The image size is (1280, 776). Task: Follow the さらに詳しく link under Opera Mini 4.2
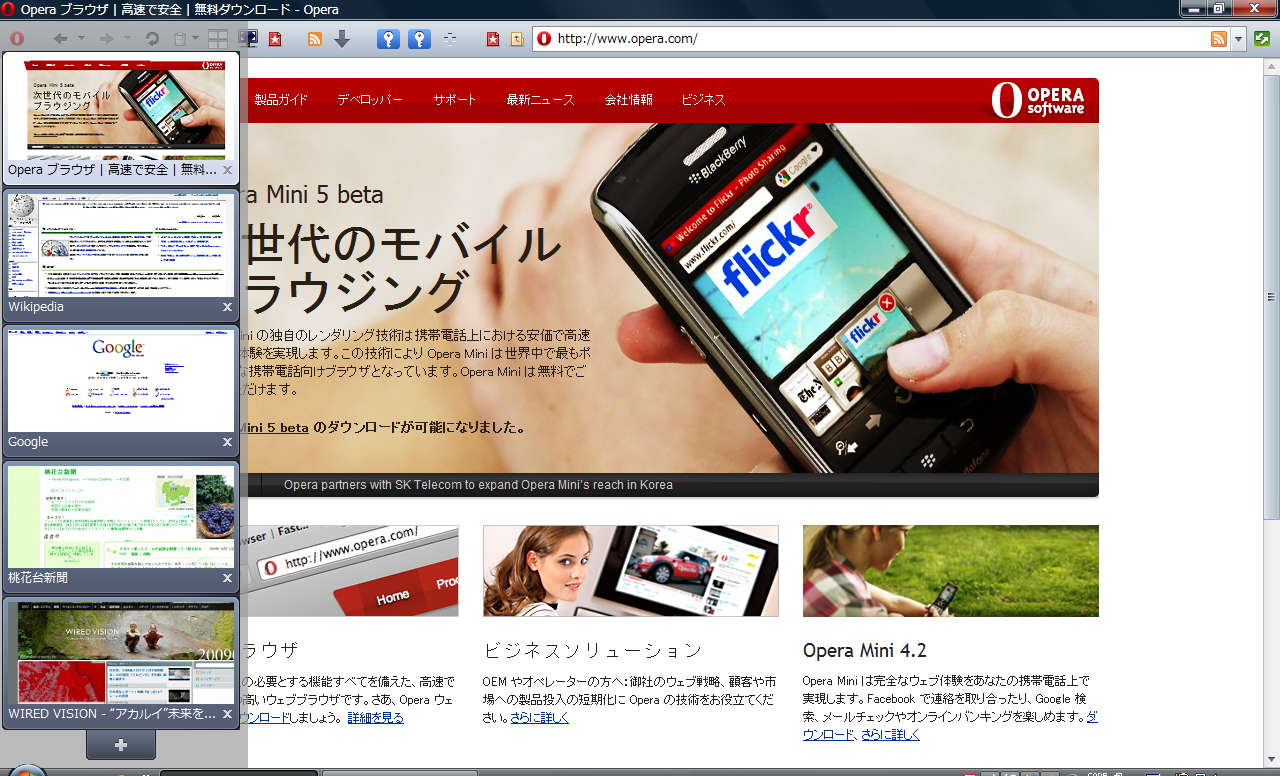pyautogui.click(x=890, y=735)
